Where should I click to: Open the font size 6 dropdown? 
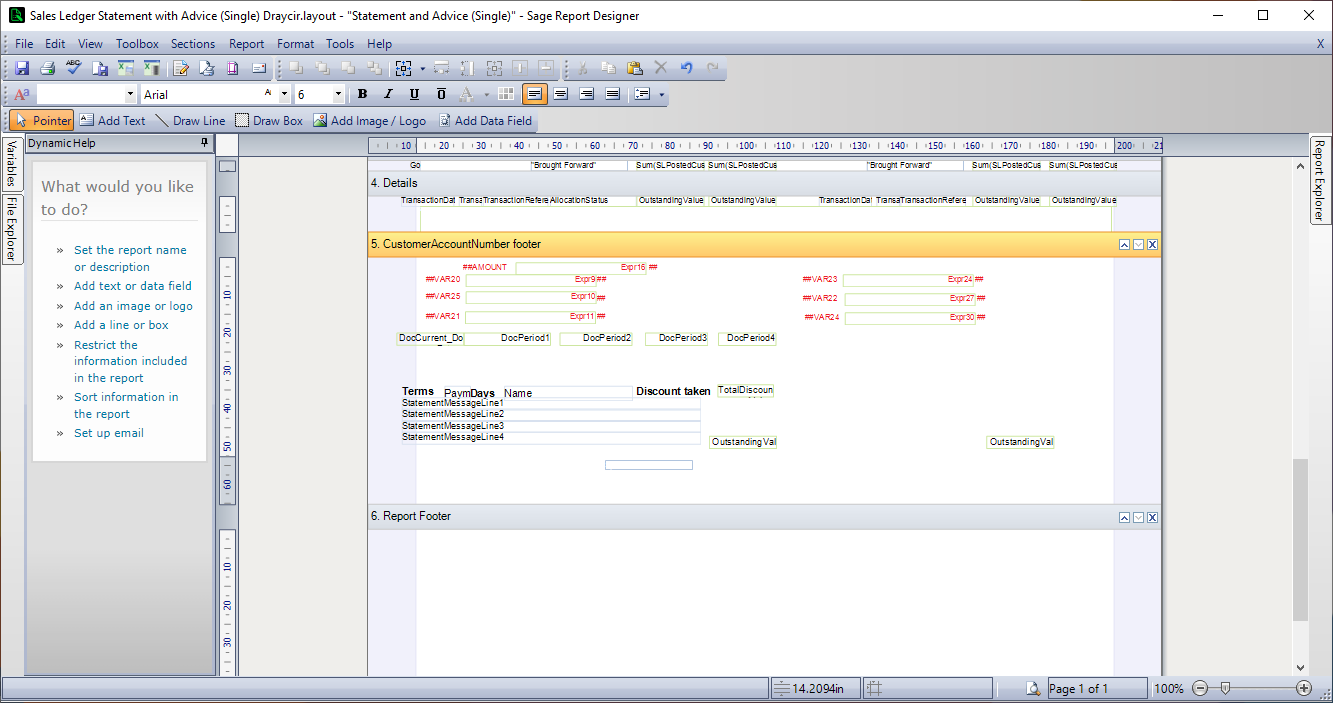tap(338, 94)
